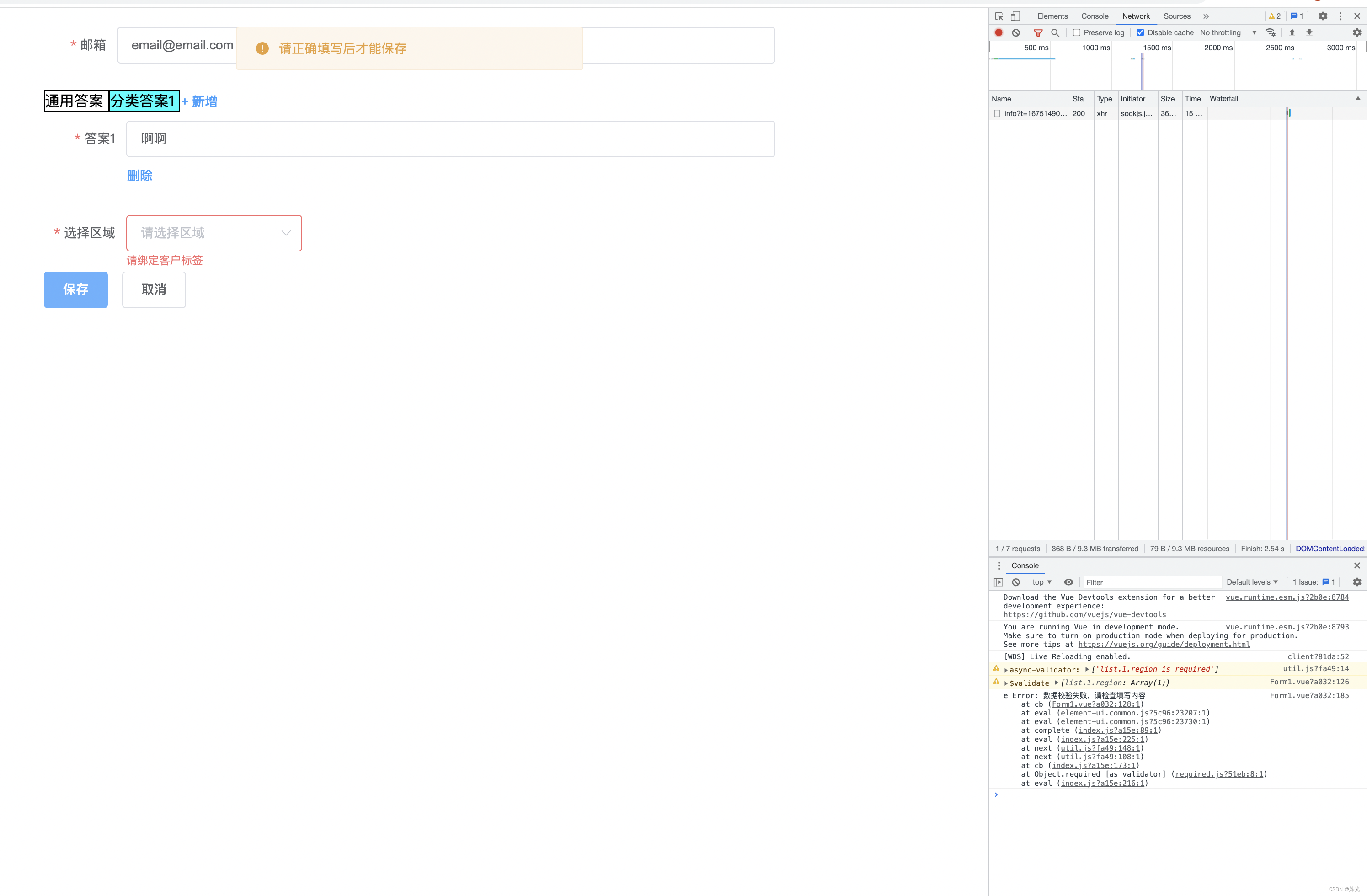Stop recording the network log
This screenshot has width=1367, height=896.
click(999, 33)
